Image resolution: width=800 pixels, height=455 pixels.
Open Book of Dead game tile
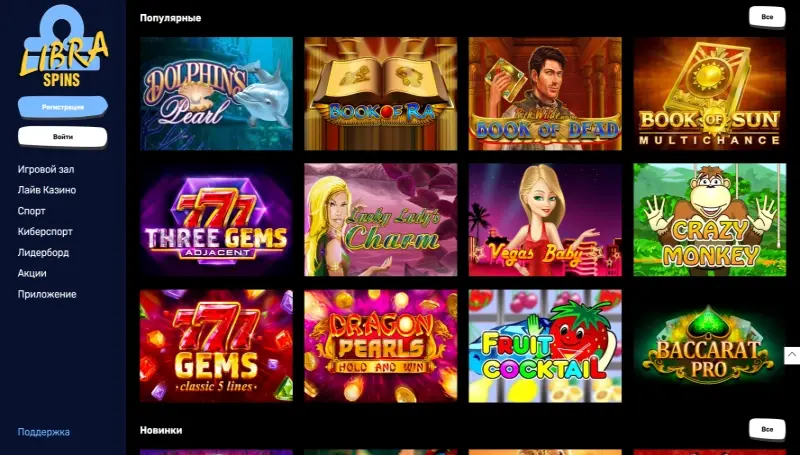545,93
